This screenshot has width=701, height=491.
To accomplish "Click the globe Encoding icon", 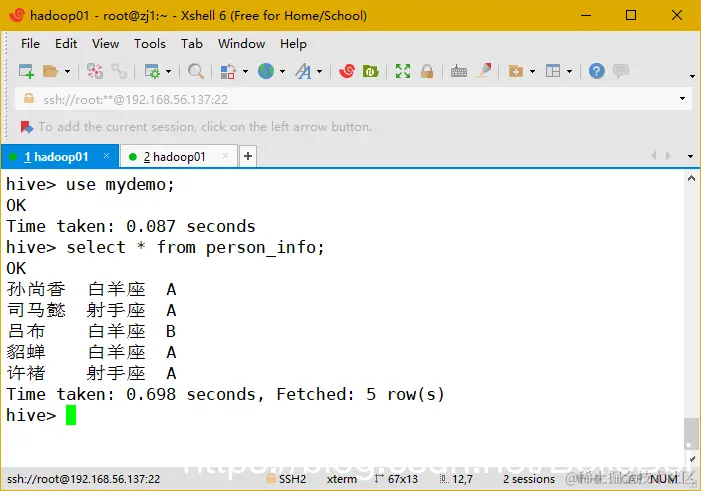I will (x=266, y=71).
